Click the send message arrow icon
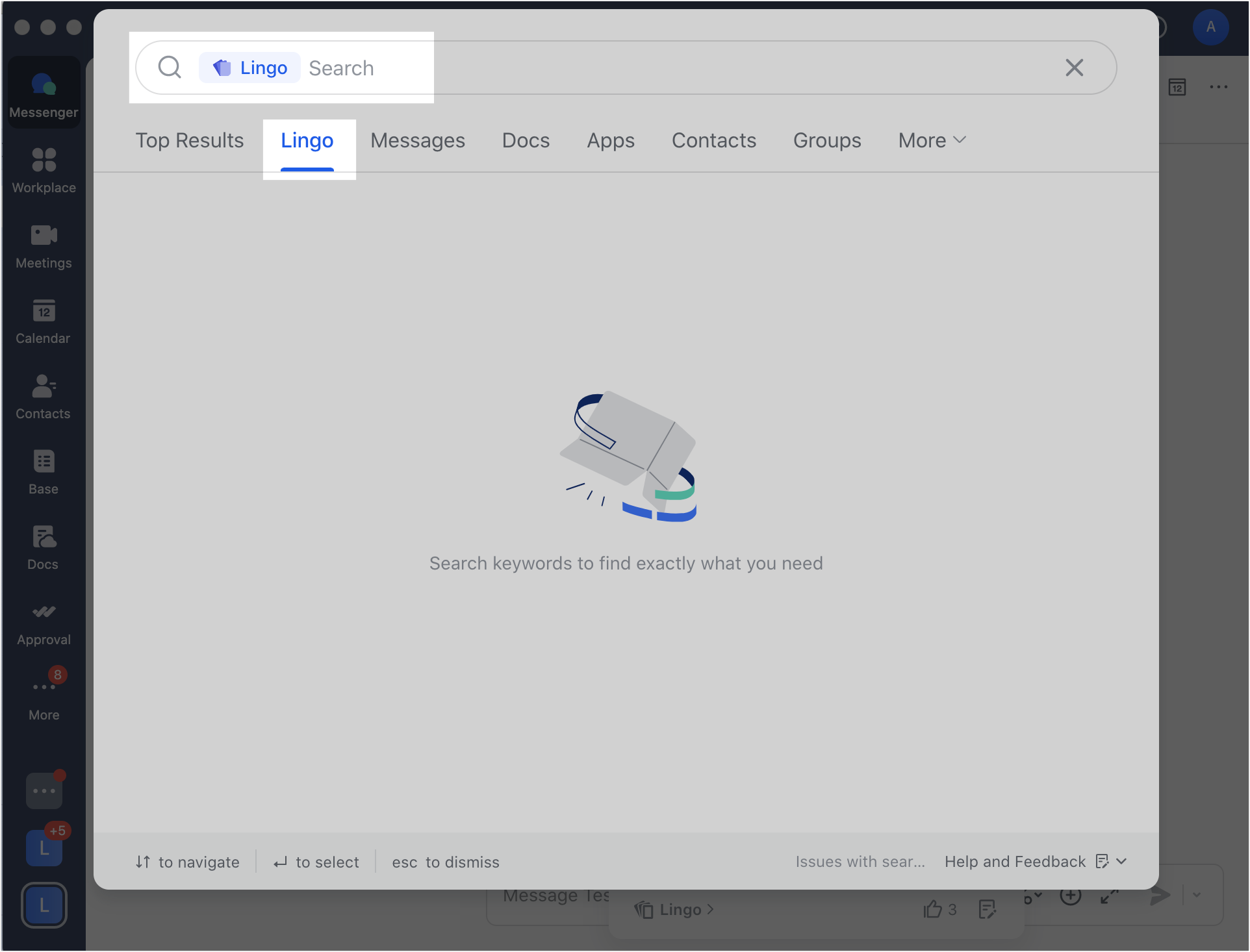 coord(1160,895)
